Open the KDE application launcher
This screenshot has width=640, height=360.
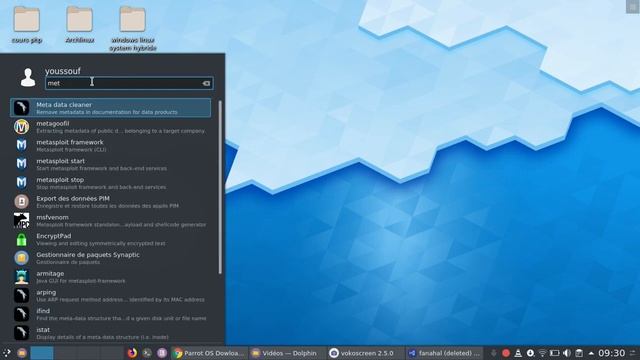coord(7,353)
